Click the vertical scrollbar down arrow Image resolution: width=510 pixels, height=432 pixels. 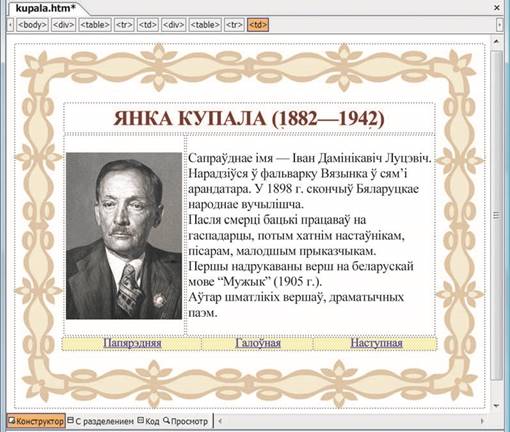496,406
